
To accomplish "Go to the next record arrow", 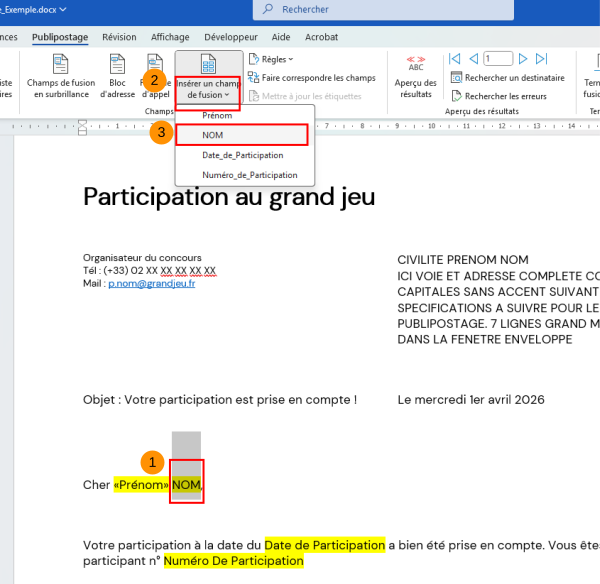I will click(524, 59).
